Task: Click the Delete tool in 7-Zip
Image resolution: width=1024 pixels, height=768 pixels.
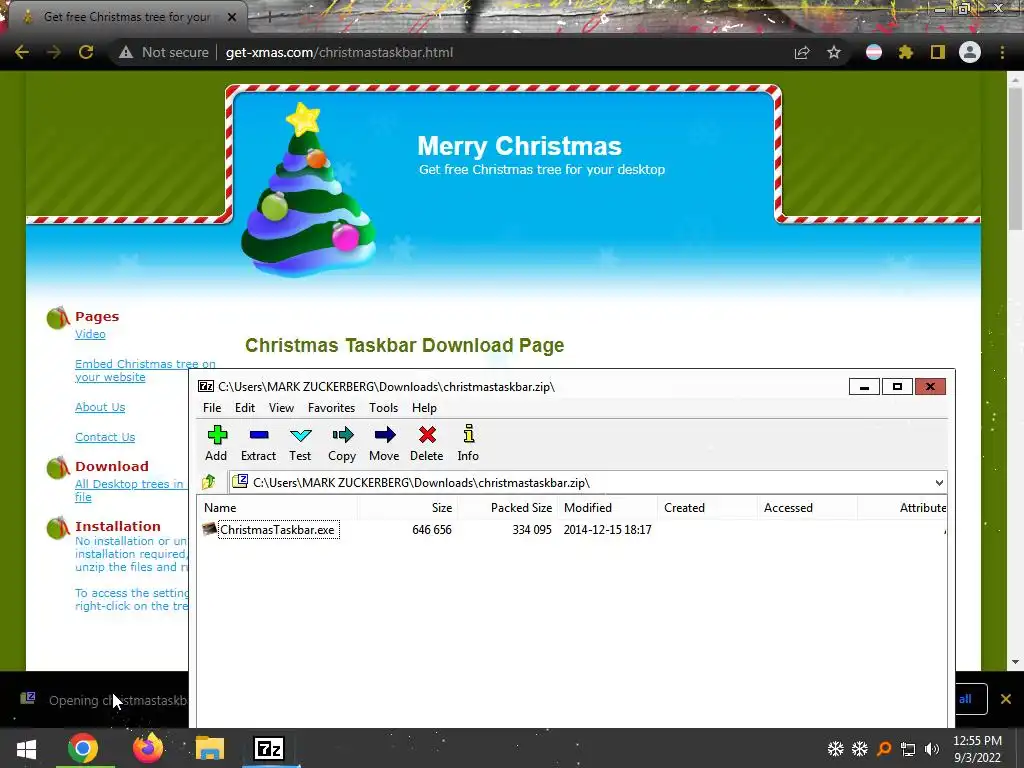Action: 426,443
